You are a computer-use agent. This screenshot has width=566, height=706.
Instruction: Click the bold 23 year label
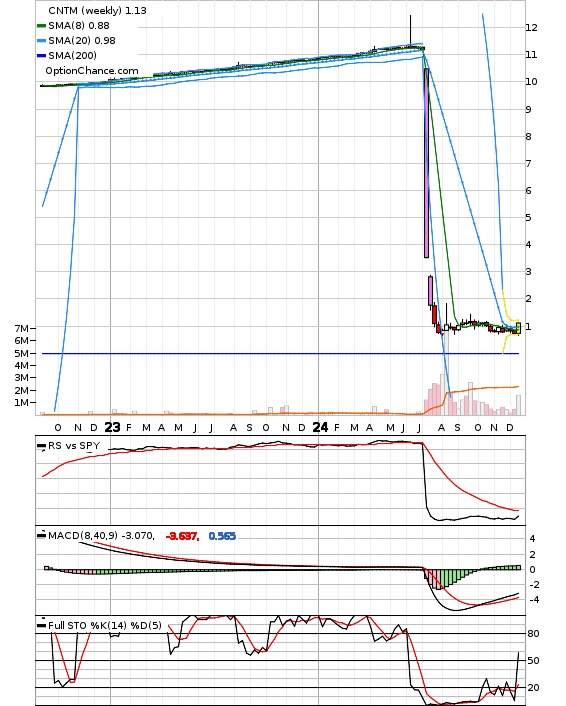click(x=112, y=427)
